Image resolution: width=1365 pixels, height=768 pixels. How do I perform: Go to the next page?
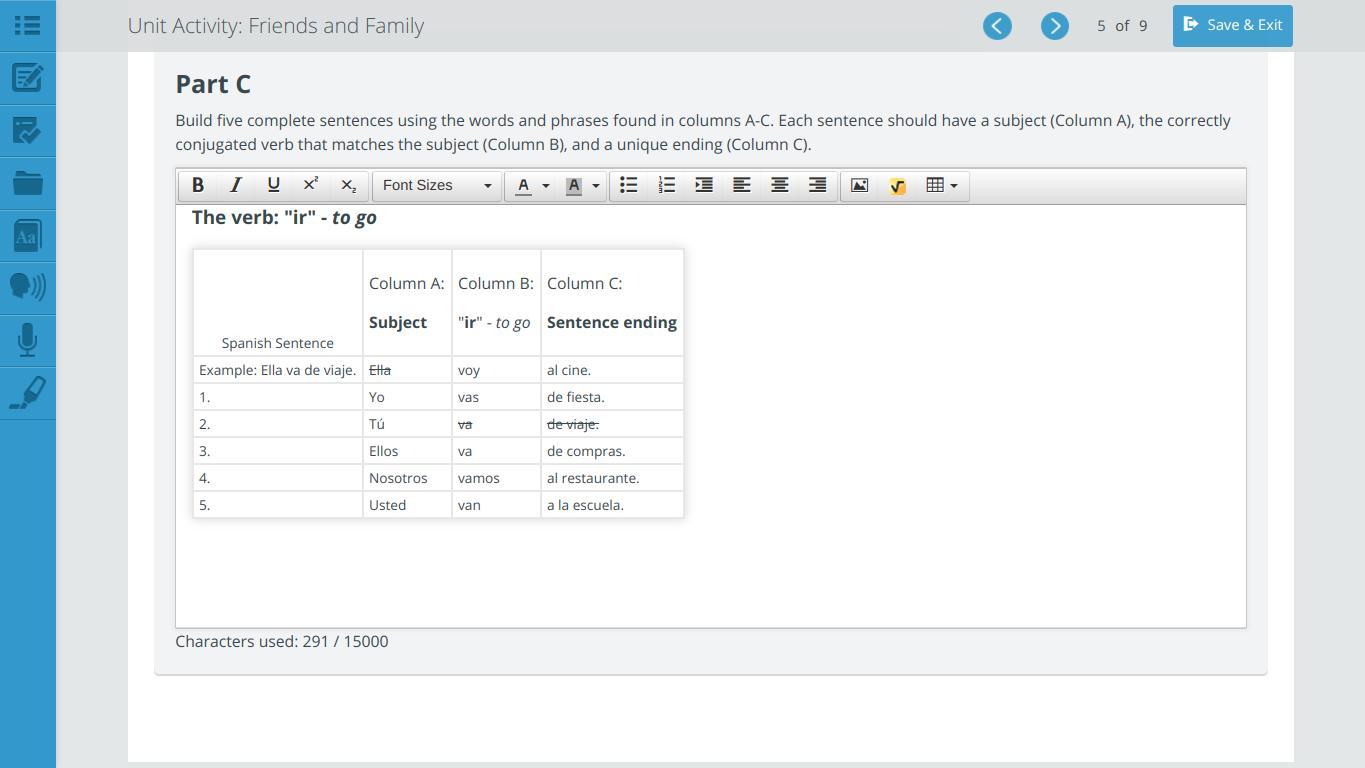[1054, 26]
